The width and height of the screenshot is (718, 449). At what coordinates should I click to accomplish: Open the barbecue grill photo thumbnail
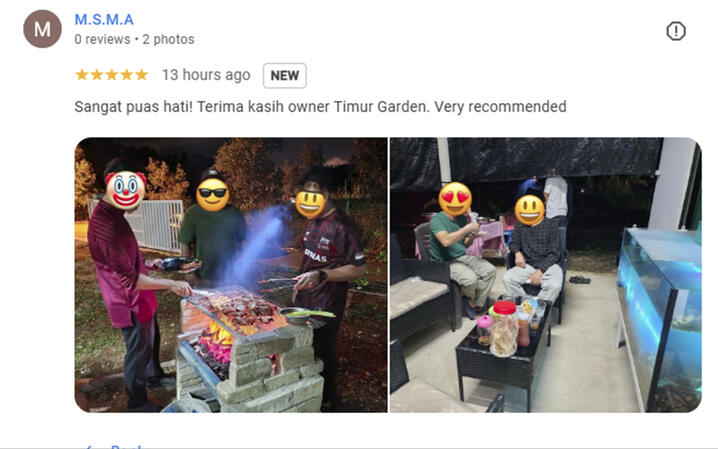(x=231, y=275)
